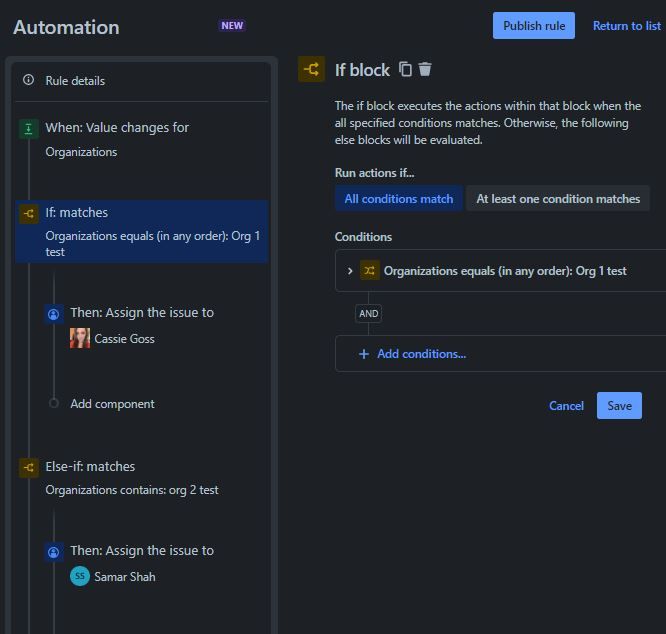Viewport: 666px width, 634px height.
Task: Click the Add component circle marker
Action: [x=54, y=403]
